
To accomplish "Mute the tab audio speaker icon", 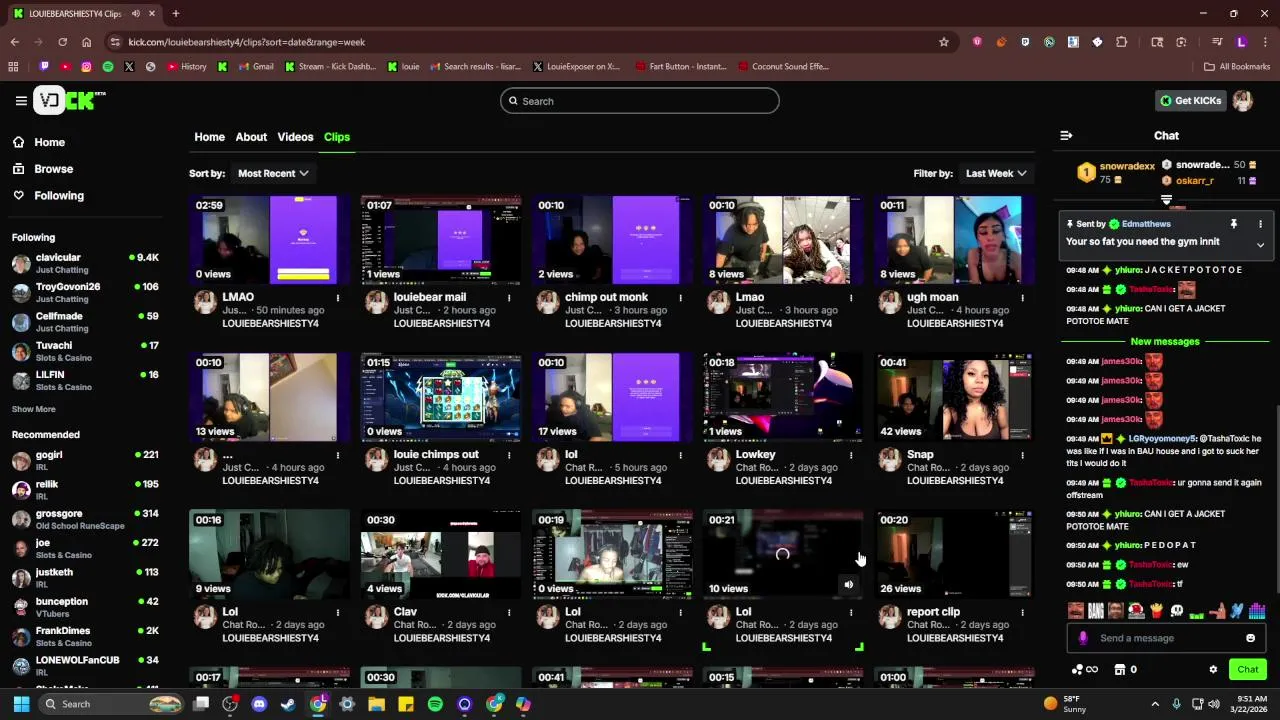I will pyautogui.click(x=136, y=14).
